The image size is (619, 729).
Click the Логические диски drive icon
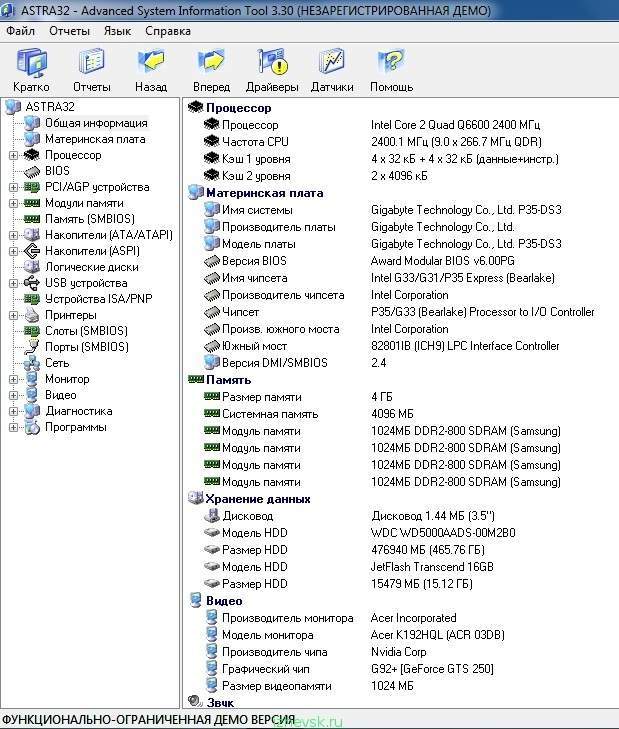coord(32,267)
